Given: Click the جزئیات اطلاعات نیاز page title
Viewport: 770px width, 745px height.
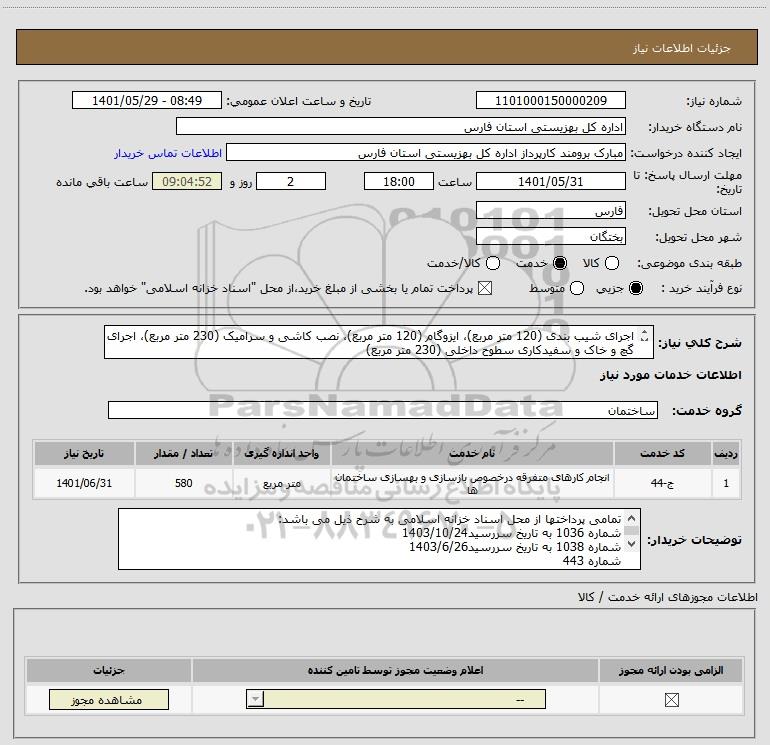Looking at the screenshot, I should click(681, 48).
